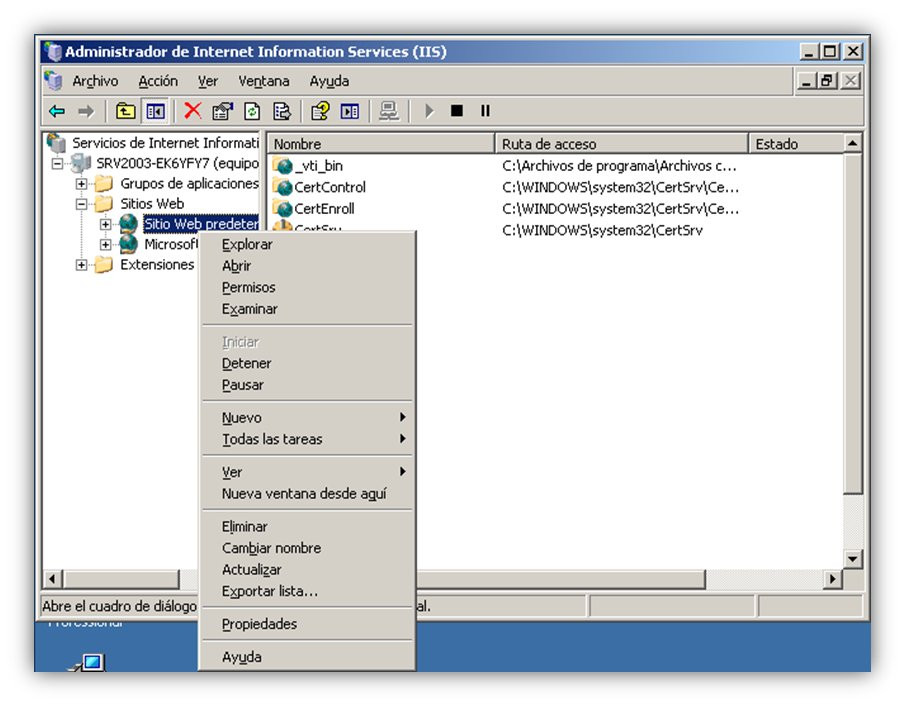Click the connect to computer toolbar icon
Image resolution: width=905 pixels, height=706 pixels.
388,111
